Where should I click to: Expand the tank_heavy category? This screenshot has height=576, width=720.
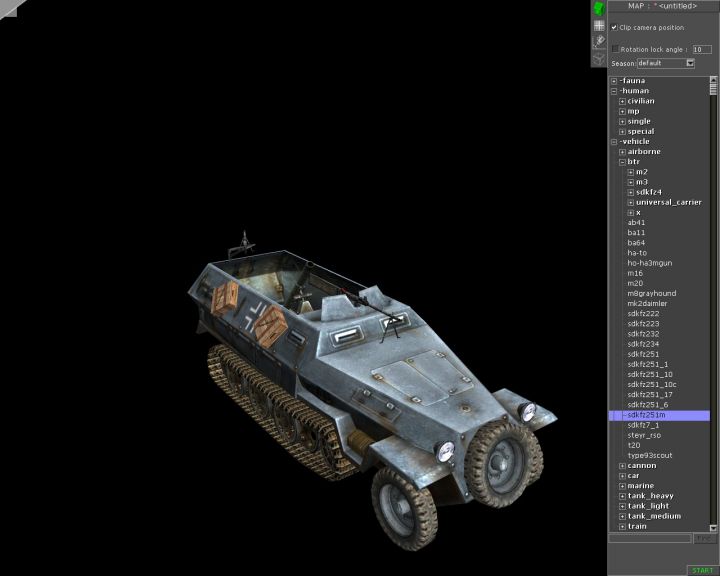coord(622,496)
